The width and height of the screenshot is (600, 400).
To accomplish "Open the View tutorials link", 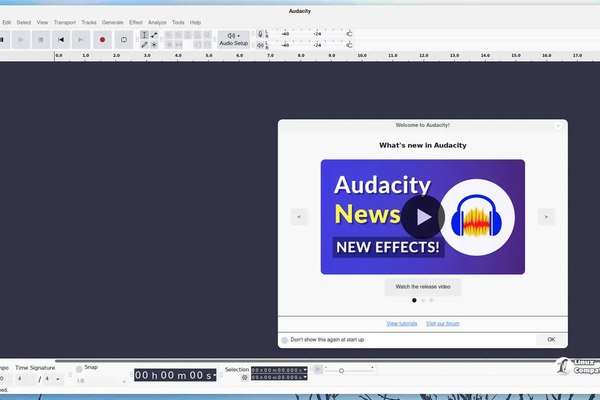I will 402,324.
